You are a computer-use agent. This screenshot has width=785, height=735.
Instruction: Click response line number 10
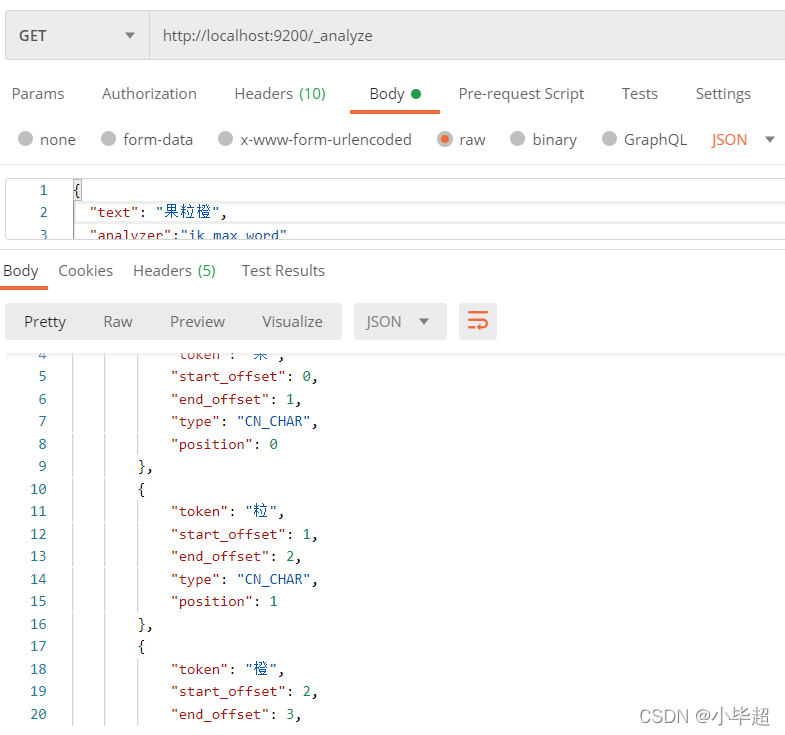click(x=38, y=489)
